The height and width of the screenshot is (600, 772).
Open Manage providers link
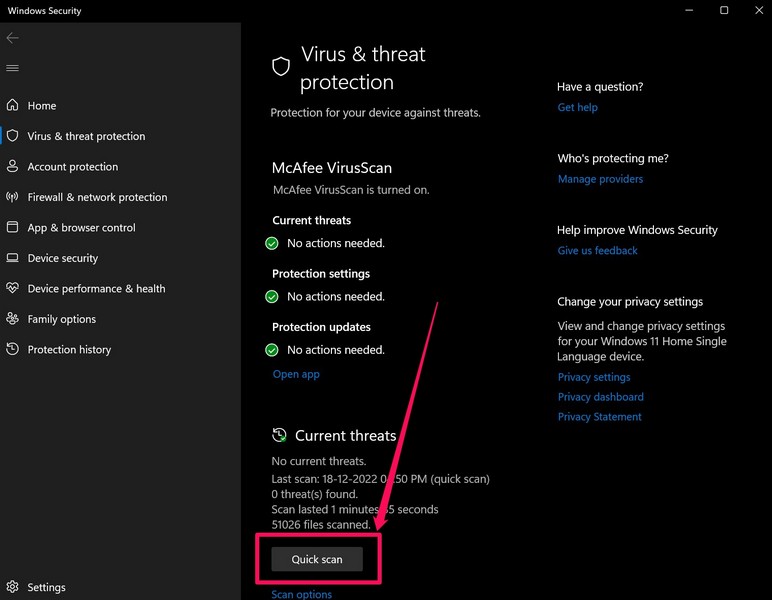600,179
